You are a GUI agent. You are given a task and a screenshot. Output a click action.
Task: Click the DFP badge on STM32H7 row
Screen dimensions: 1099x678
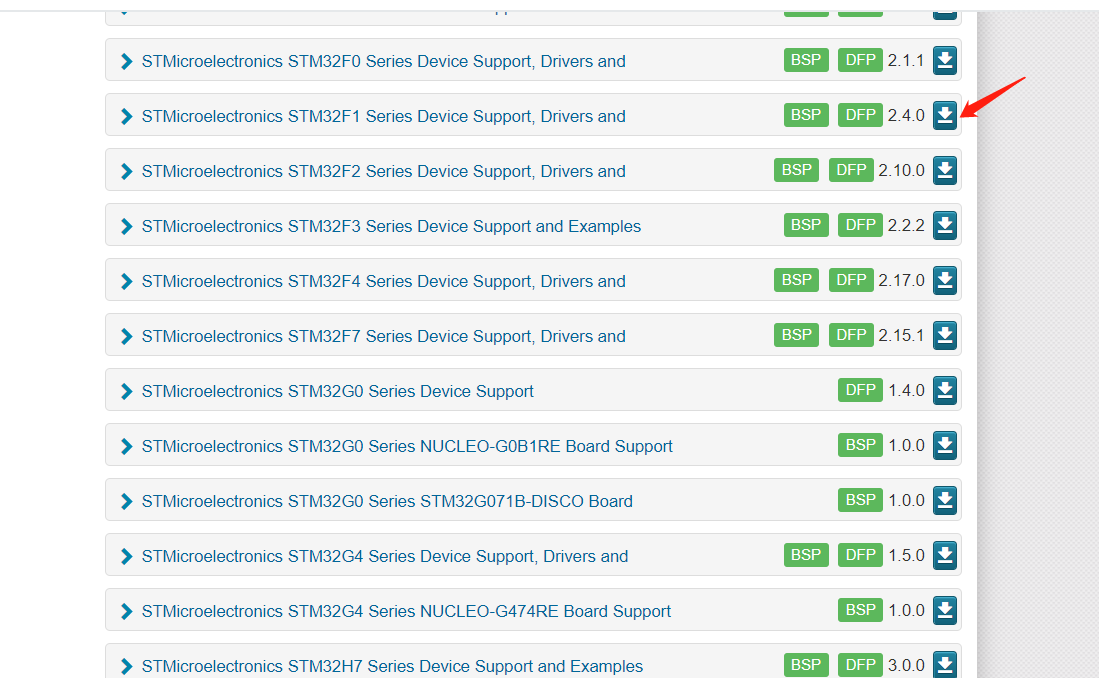(x=860, y=665)
